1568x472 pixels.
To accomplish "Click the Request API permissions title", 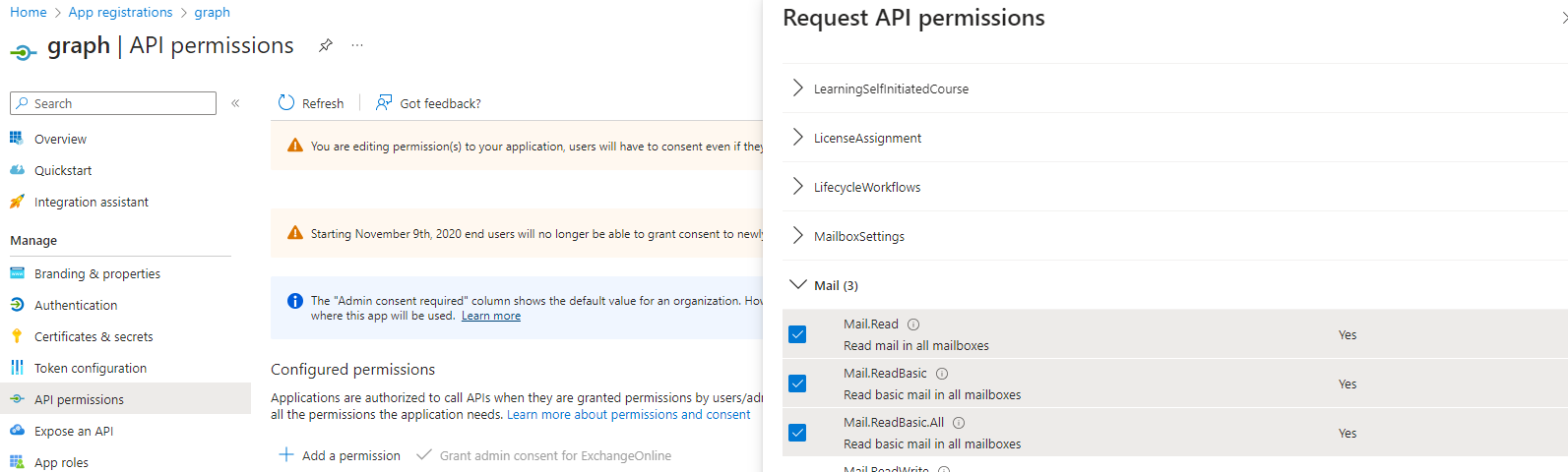I will click(913, 18).
